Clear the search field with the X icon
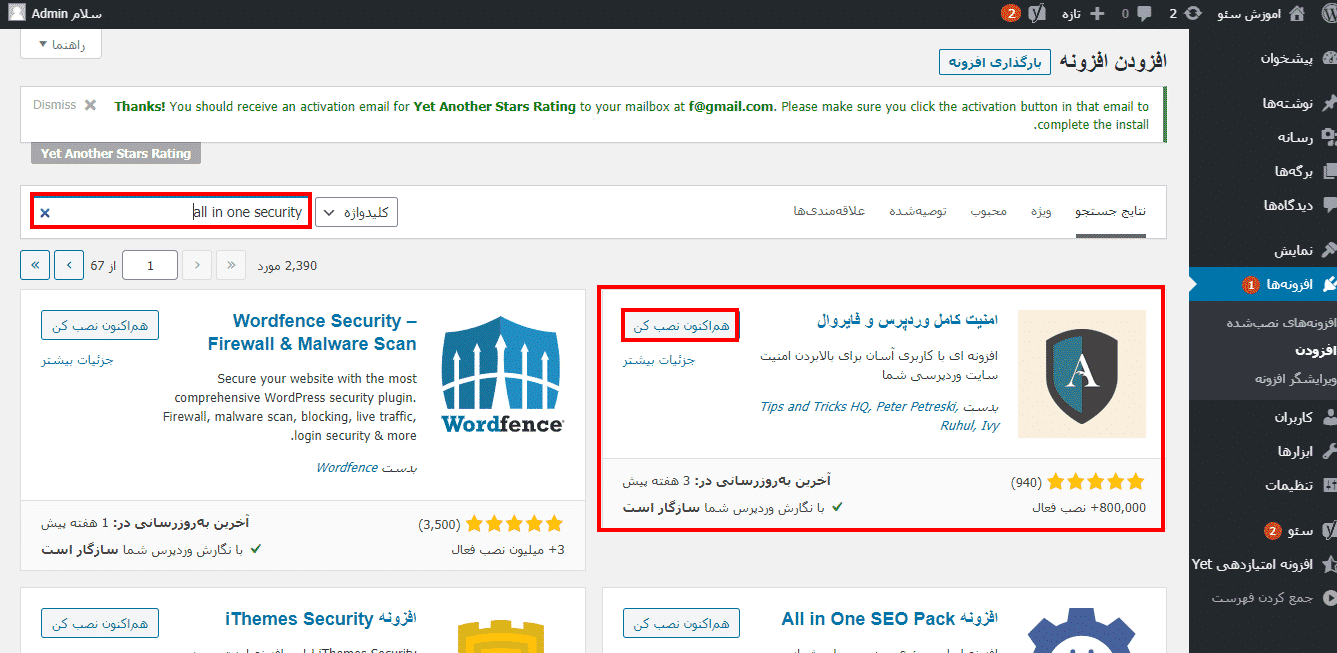Screen dimensions: 1337x653 pos(45,212)
